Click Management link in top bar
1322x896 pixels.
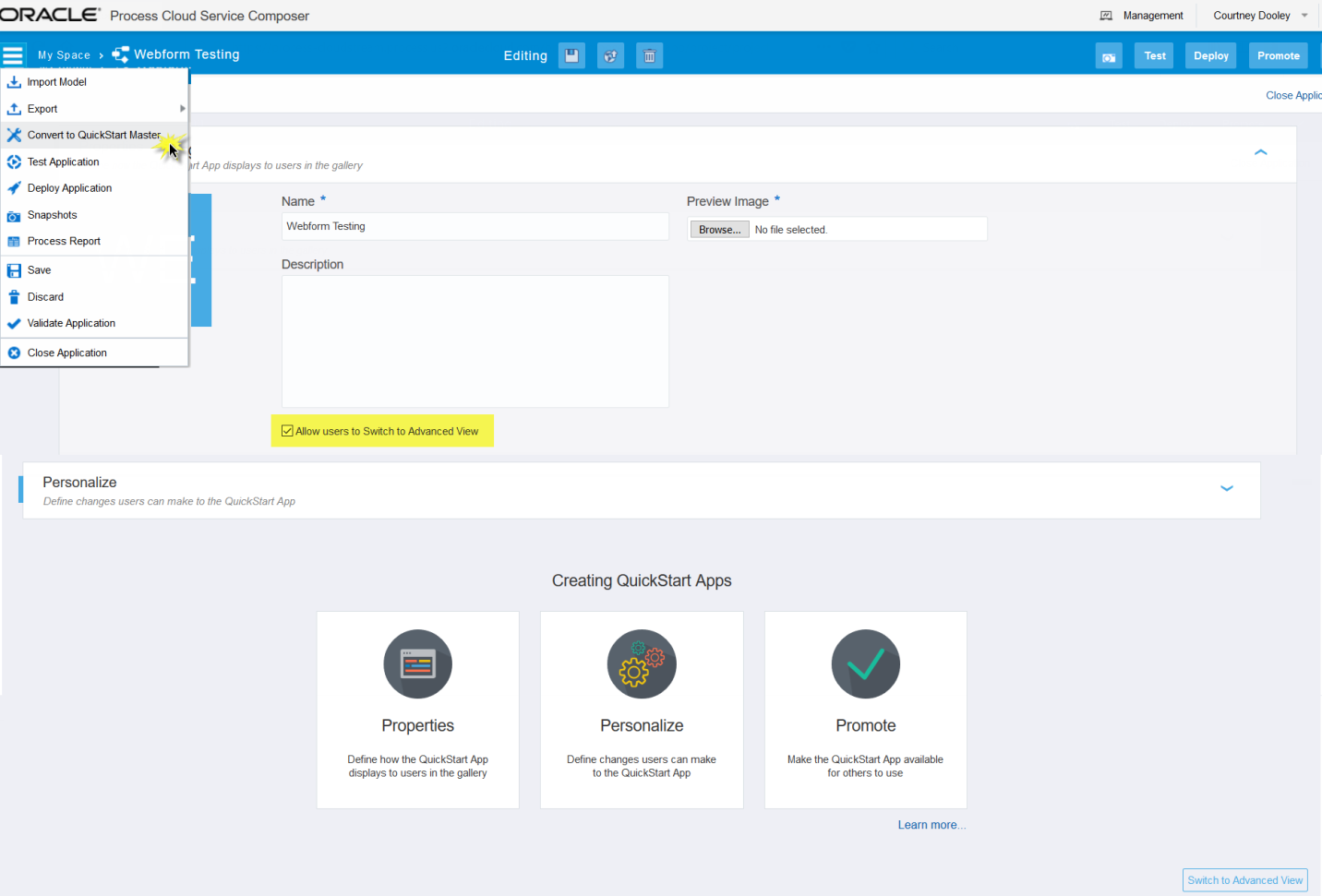[x=1153, y=16]
